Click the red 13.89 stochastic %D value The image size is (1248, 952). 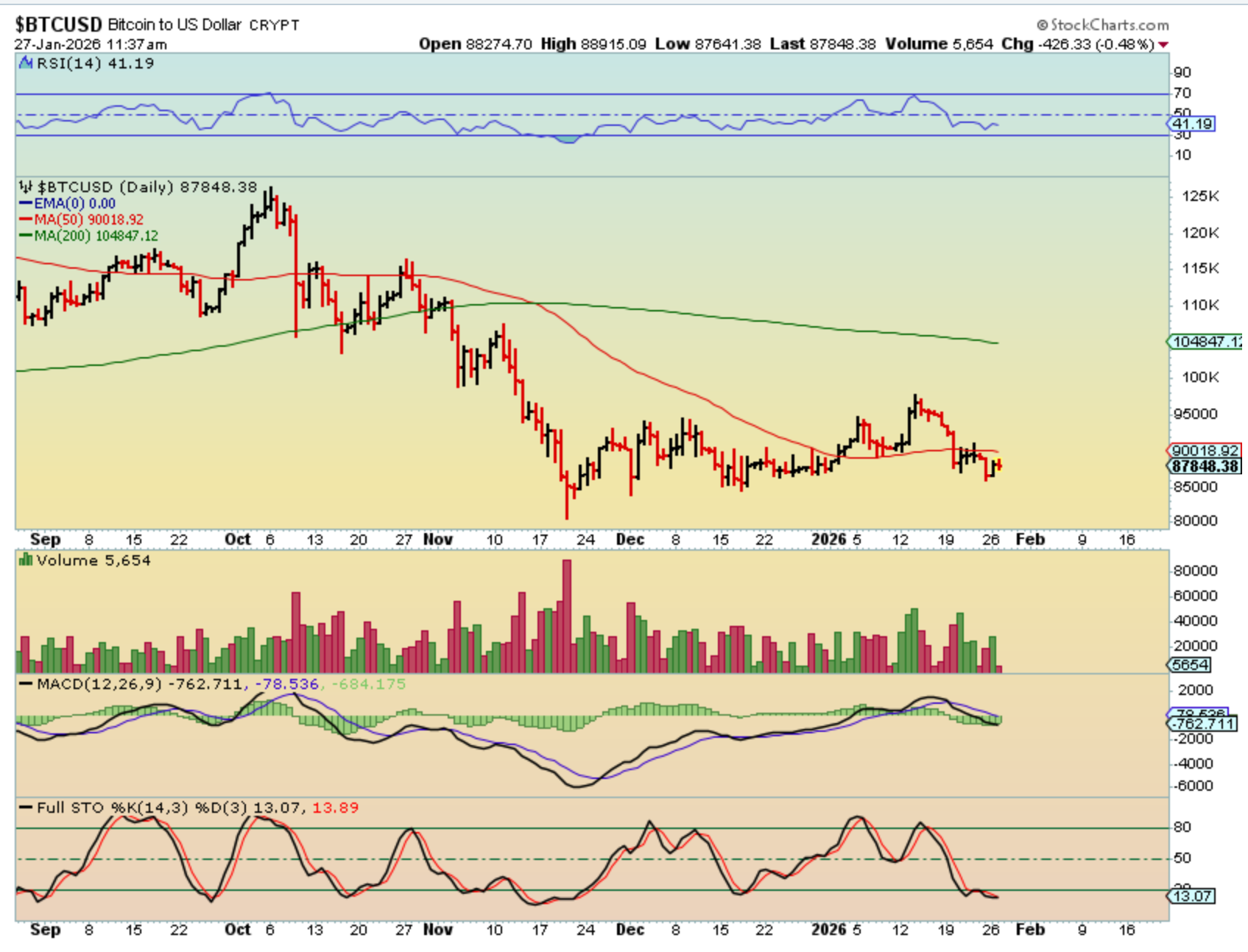(x=335, y=808)
